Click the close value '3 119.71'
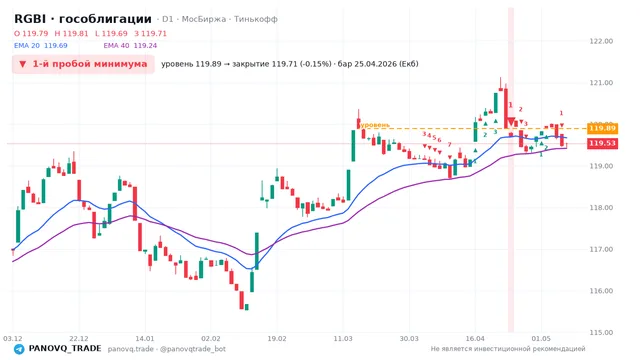 tap(151, 33)
